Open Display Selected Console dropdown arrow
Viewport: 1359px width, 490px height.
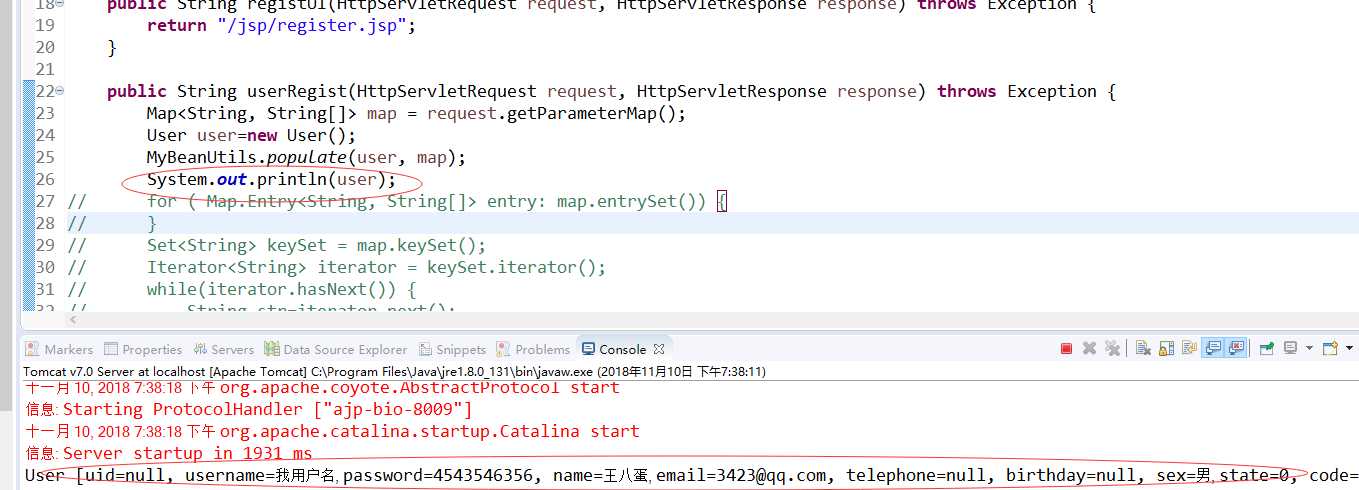click(1309, 348)
